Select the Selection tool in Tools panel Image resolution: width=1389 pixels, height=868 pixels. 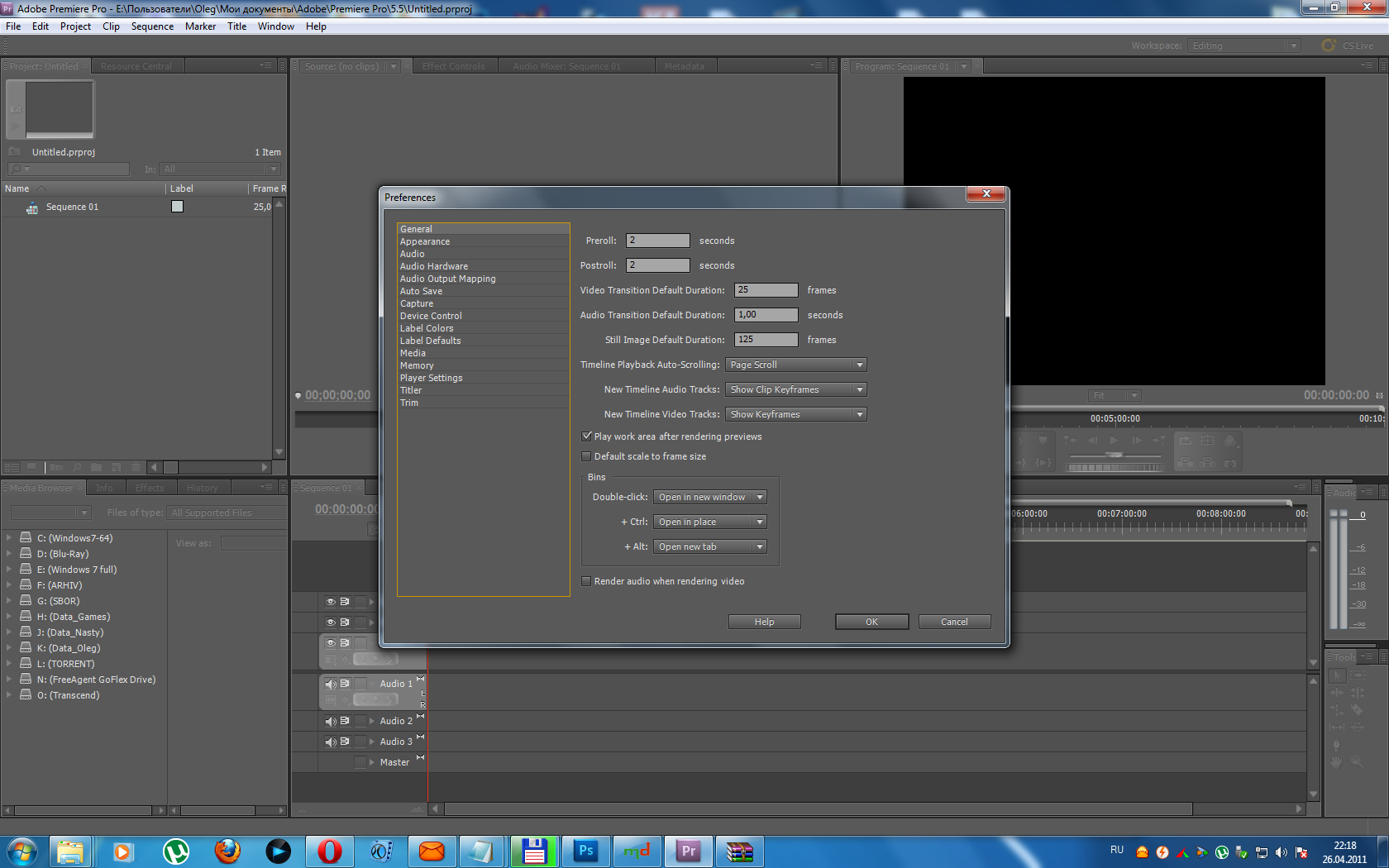pyautogui.click(x=1337, y=675)
